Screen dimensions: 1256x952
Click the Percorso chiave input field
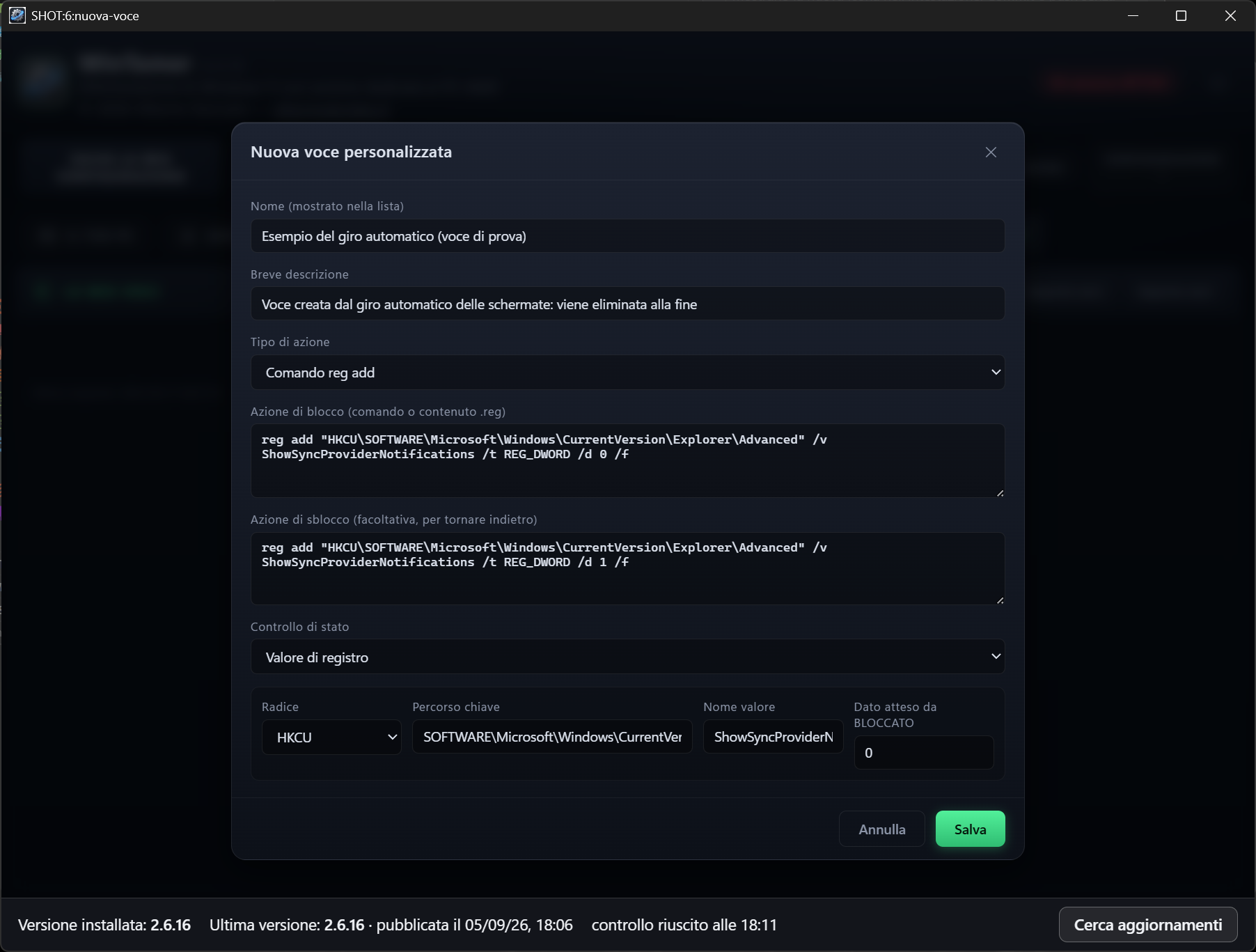pyautogui.click(x=552, y=737)
